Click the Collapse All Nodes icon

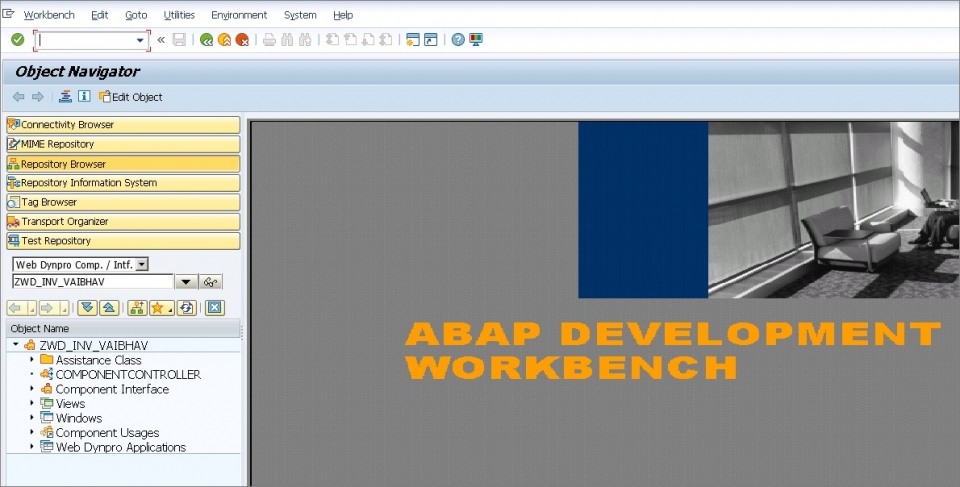109,308
